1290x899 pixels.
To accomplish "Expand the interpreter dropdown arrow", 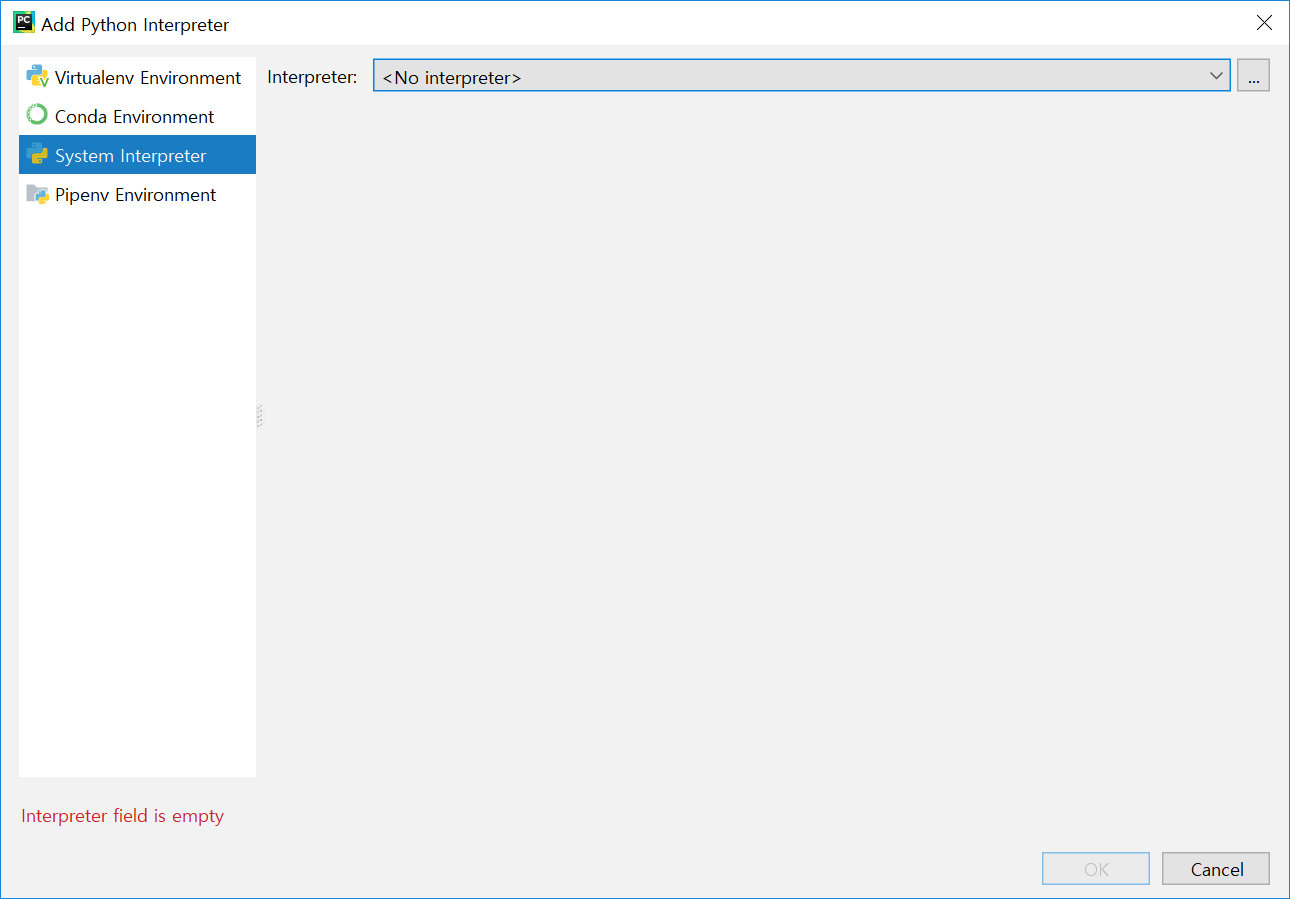I will tap(1216, 76).
